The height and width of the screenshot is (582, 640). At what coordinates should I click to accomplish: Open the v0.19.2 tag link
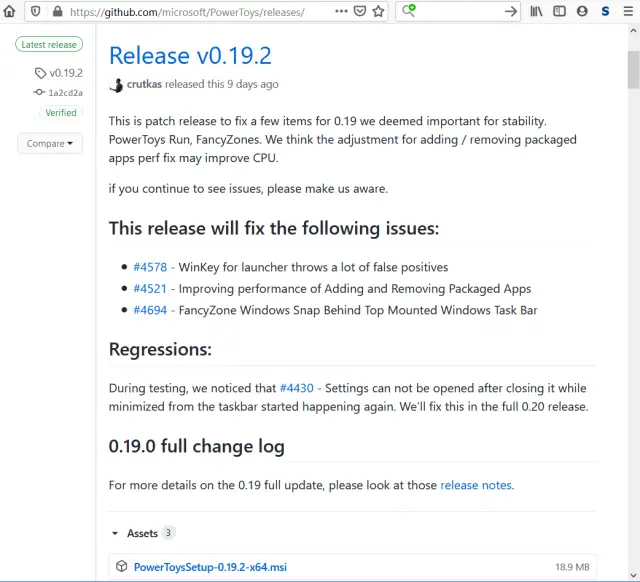[x=66, y=73]
